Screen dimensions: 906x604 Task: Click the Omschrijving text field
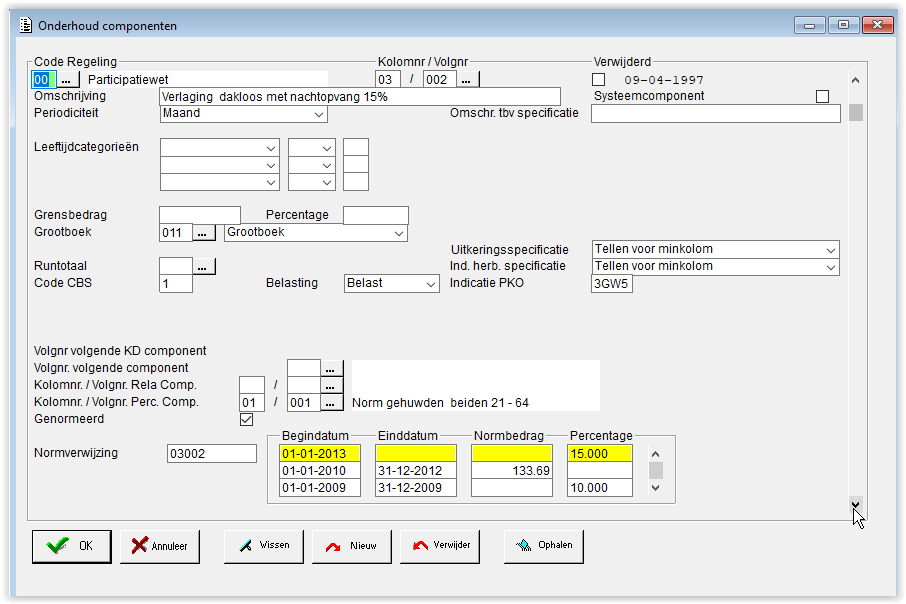[x=359, y=97]
